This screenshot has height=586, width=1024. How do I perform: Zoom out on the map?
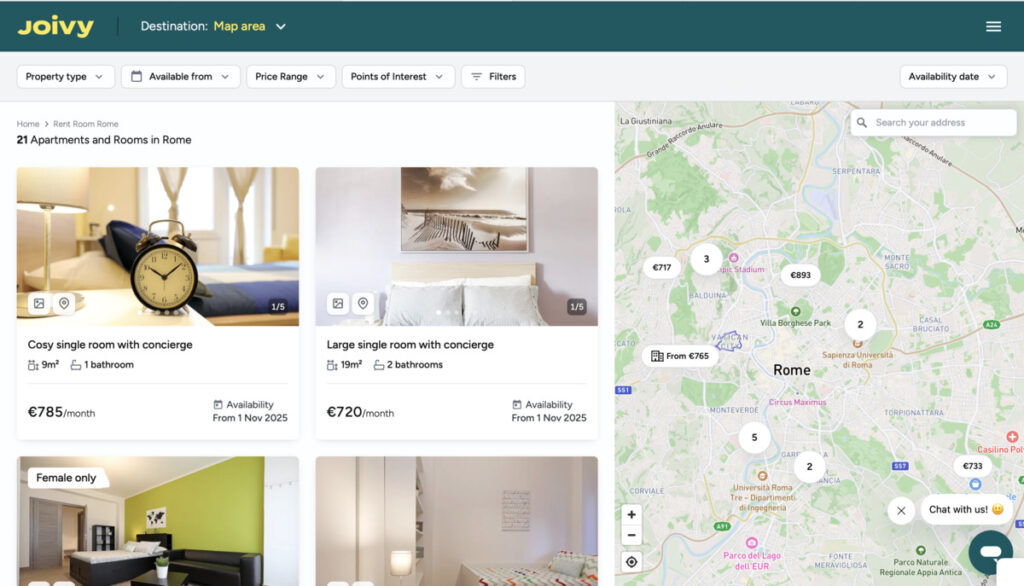click(632, 536)
